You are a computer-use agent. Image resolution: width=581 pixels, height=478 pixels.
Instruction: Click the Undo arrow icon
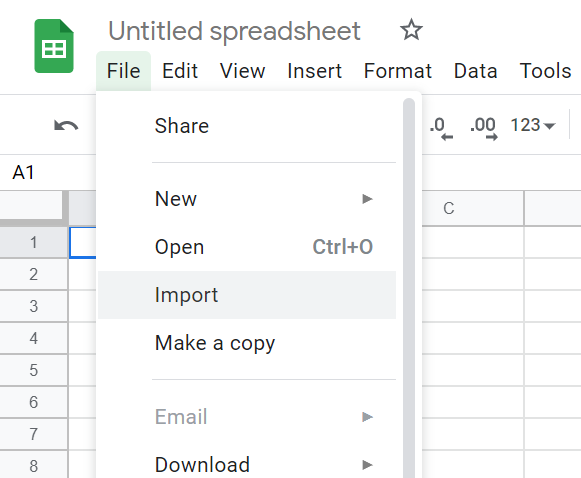pyautogui.click(x=66, y=126)
